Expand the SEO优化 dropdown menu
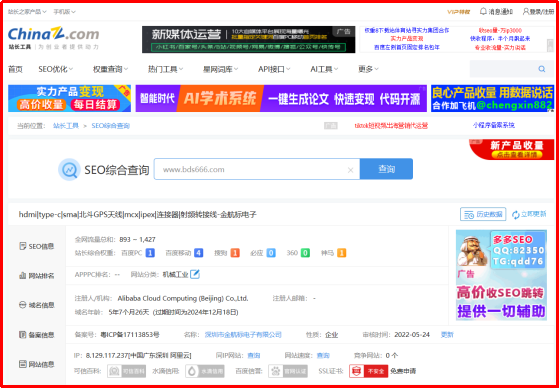The height and width of the screenshot is (389, 559). pos(56,69)
